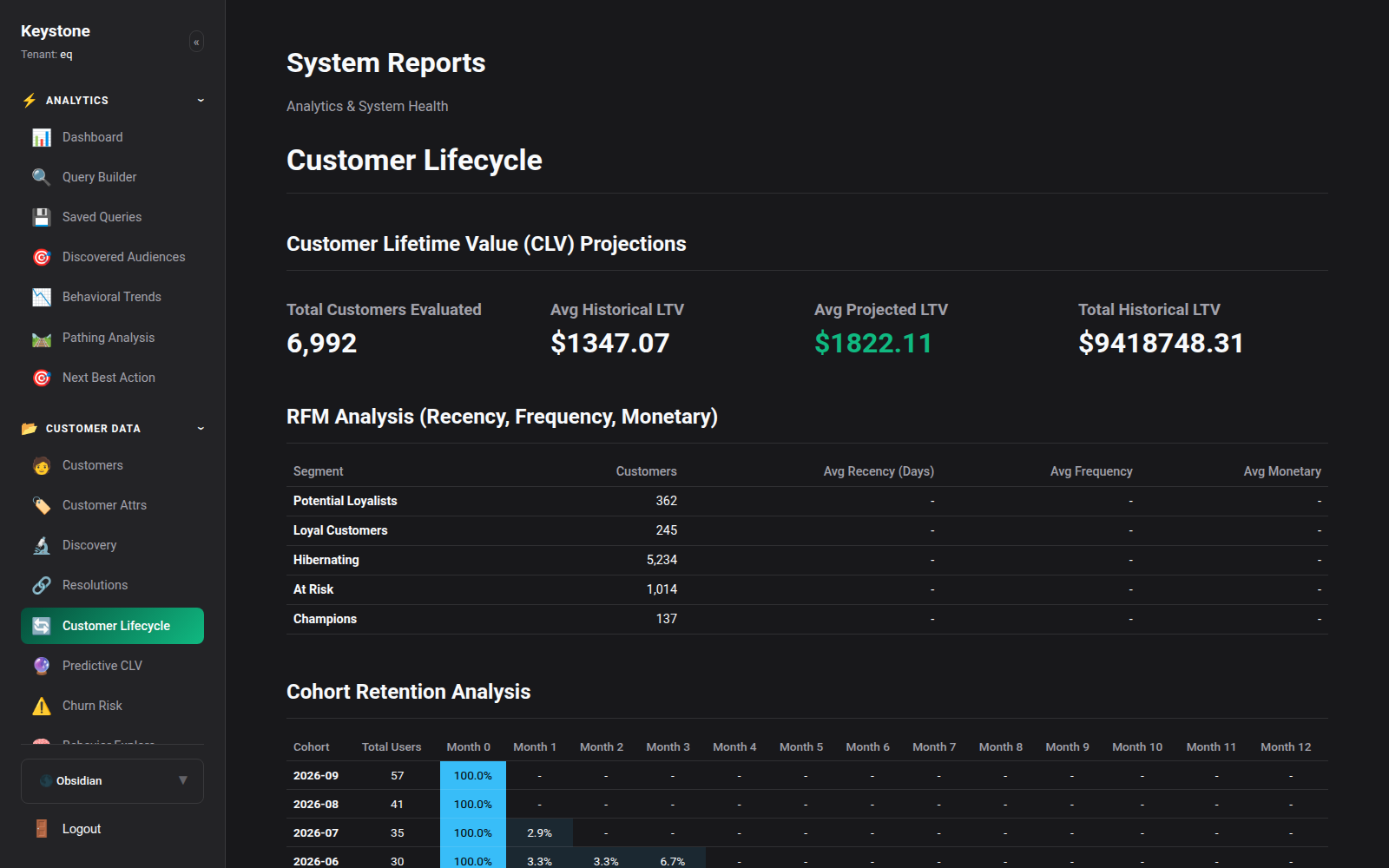Image resolution: width=1389 pixels, height=868 pixels.
Task: Click the Customer Lifecycle refresh icon
Action: [x=42, y=626]
